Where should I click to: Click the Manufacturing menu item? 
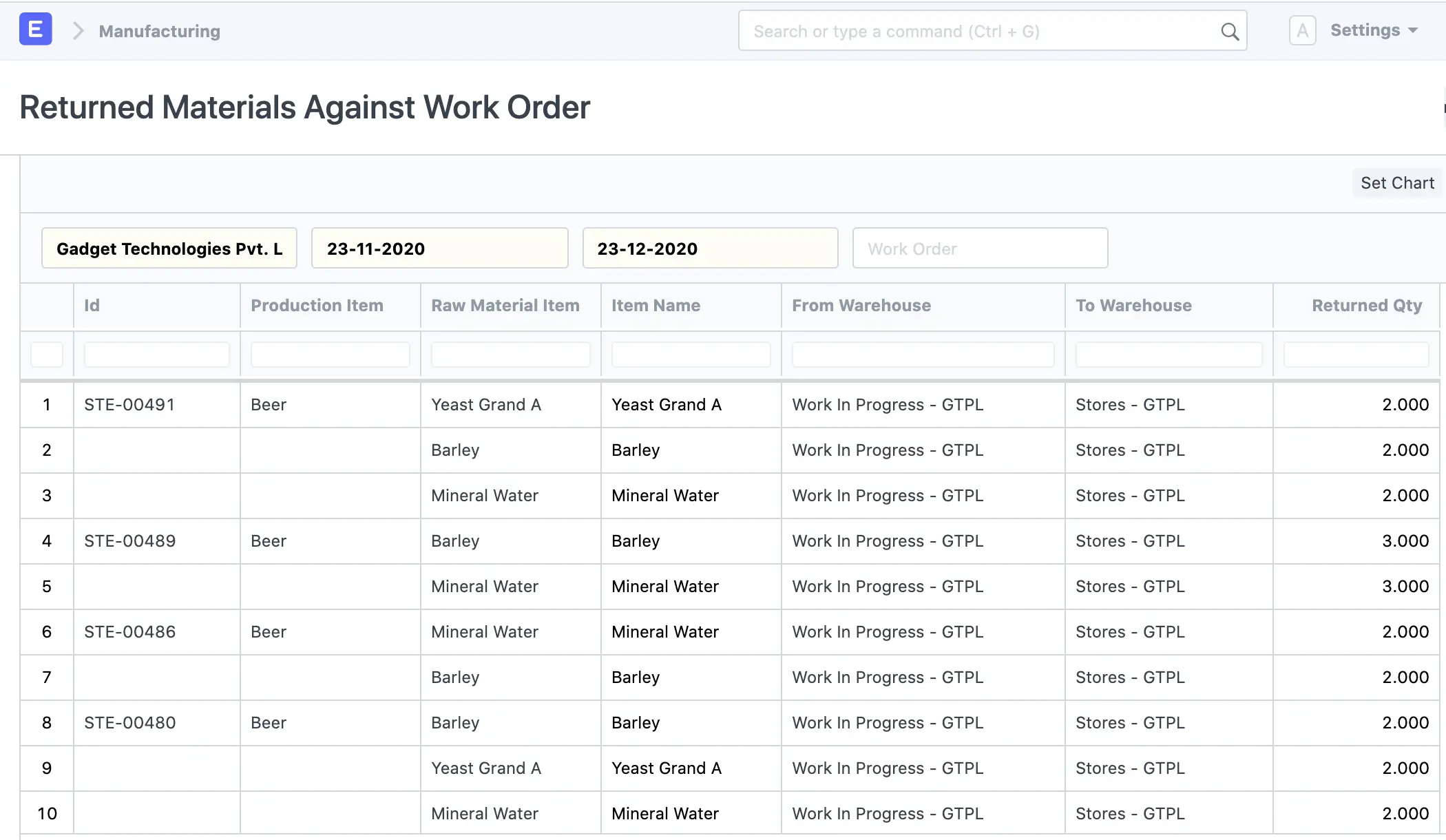pyautogui.click(x=159, y=31)
